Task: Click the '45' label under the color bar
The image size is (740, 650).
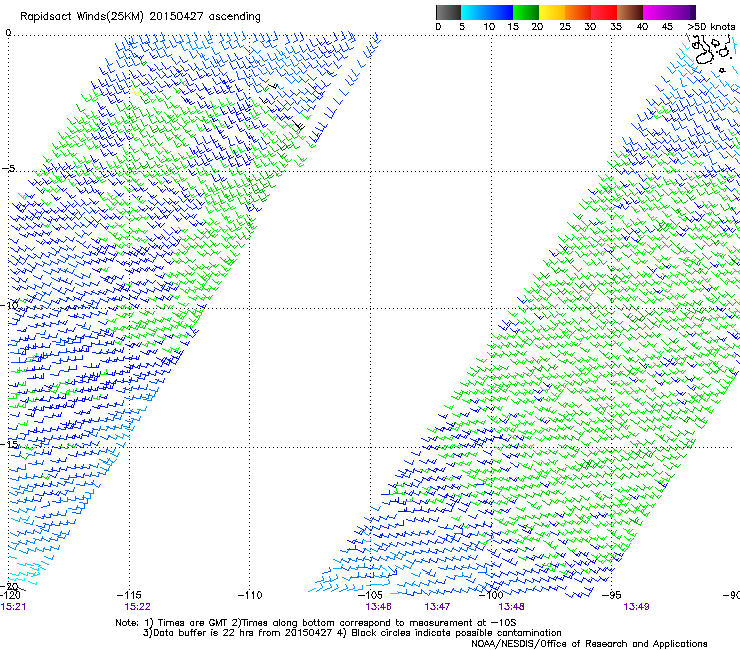Action: [667, 26]
